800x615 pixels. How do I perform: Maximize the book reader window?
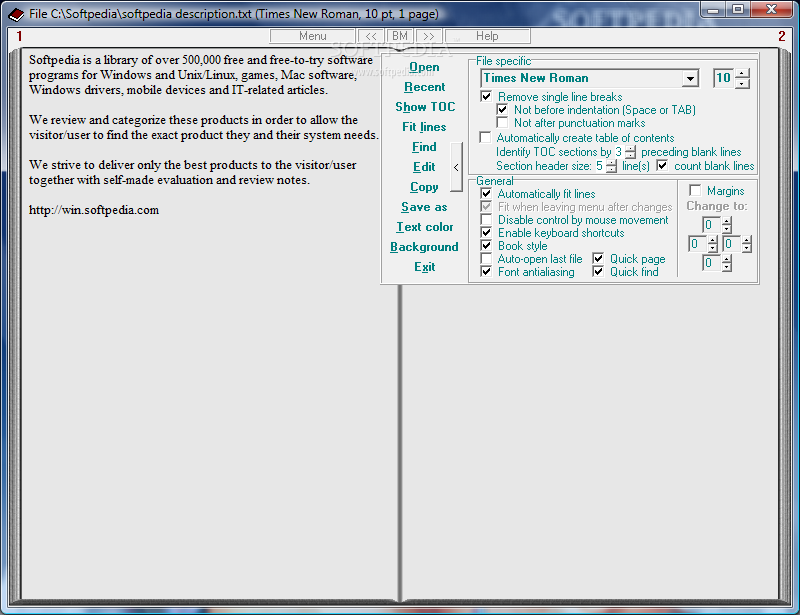(x=738, y=10)
